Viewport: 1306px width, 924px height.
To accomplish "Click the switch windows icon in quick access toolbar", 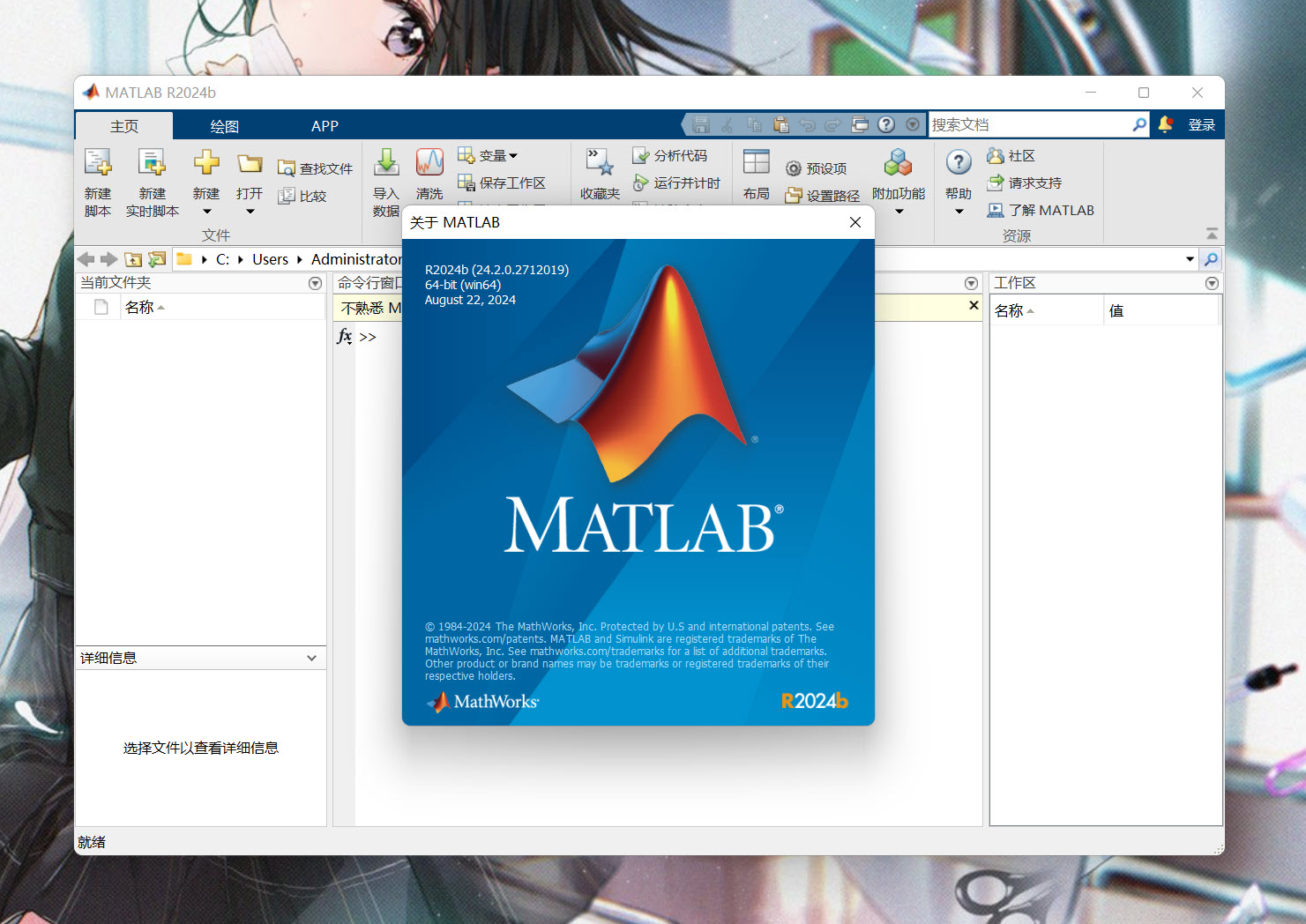I will click(x=860, y=125).
